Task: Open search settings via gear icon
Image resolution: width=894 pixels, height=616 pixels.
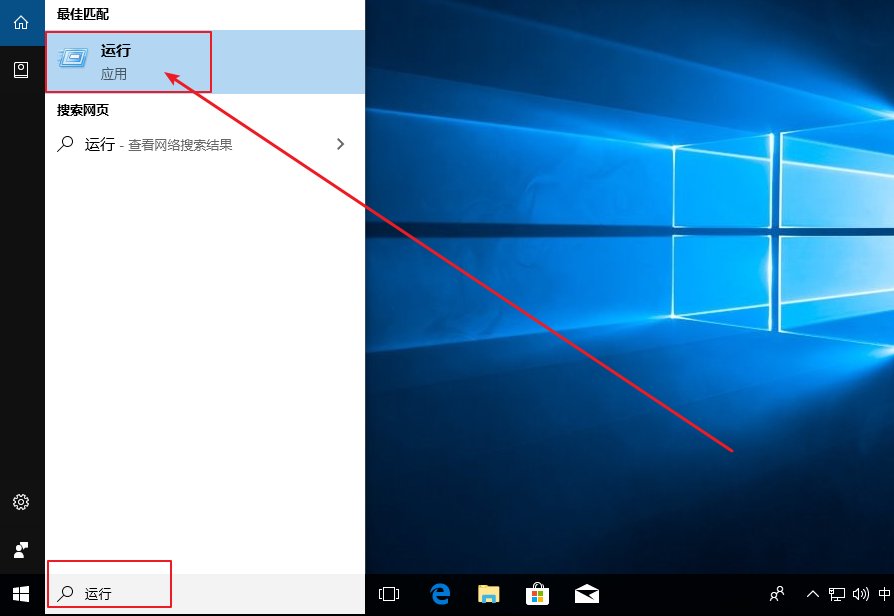Action: 21,501
